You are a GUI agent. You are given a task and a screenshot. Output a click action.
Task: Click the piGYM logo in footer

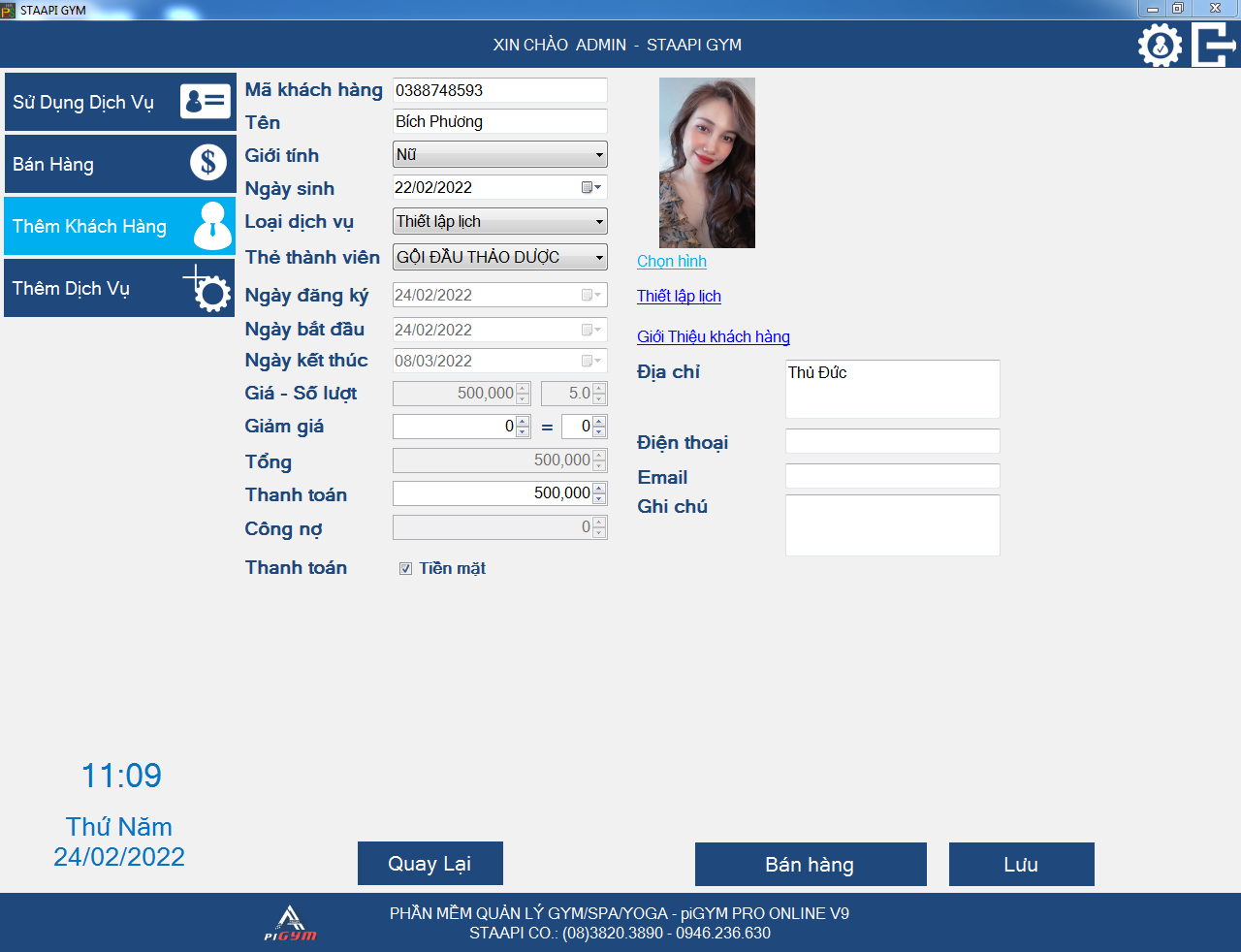point(290,923)
